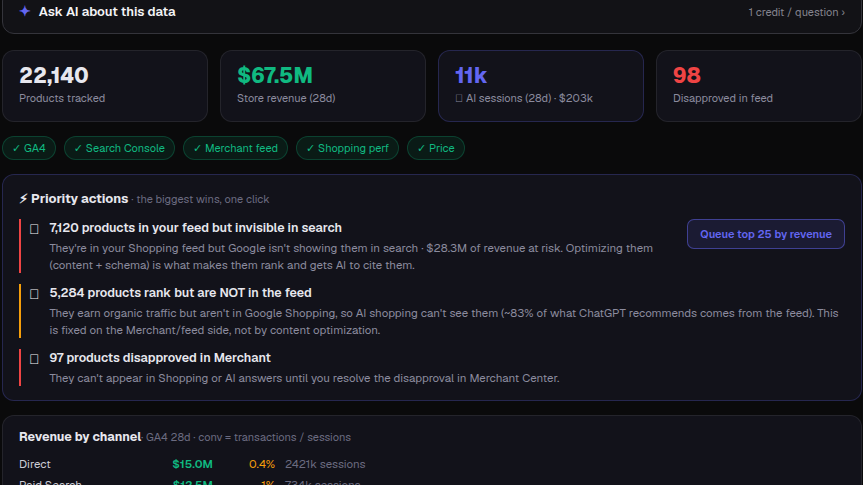The image size is (863, 485).
Task: Click the checkmark on the GA4 chip
Action: [16, 148]
